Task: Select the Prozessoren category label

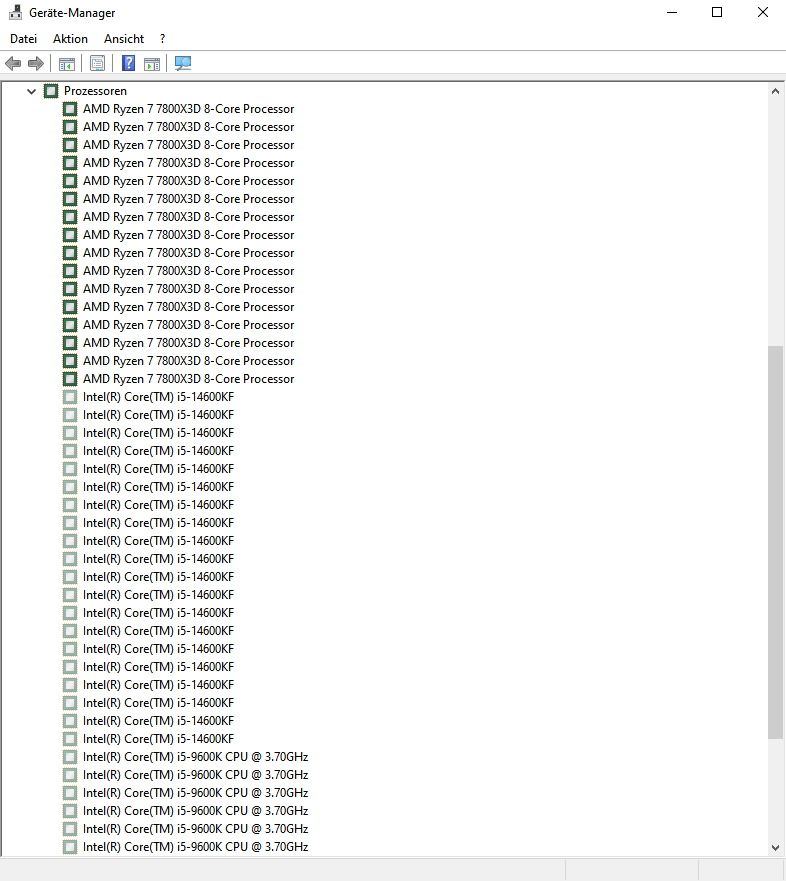Action: 95,91
